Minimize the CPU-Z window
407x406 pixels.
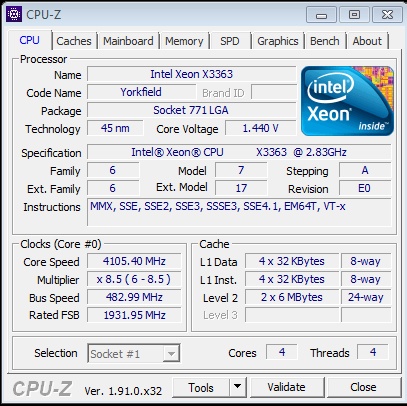pos(321,15)
